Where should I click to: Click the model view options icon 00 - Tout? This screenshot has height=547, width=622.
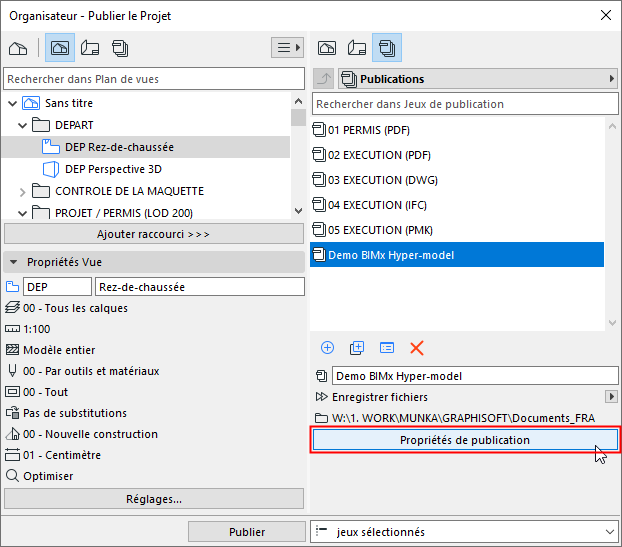tap(12, 392)
